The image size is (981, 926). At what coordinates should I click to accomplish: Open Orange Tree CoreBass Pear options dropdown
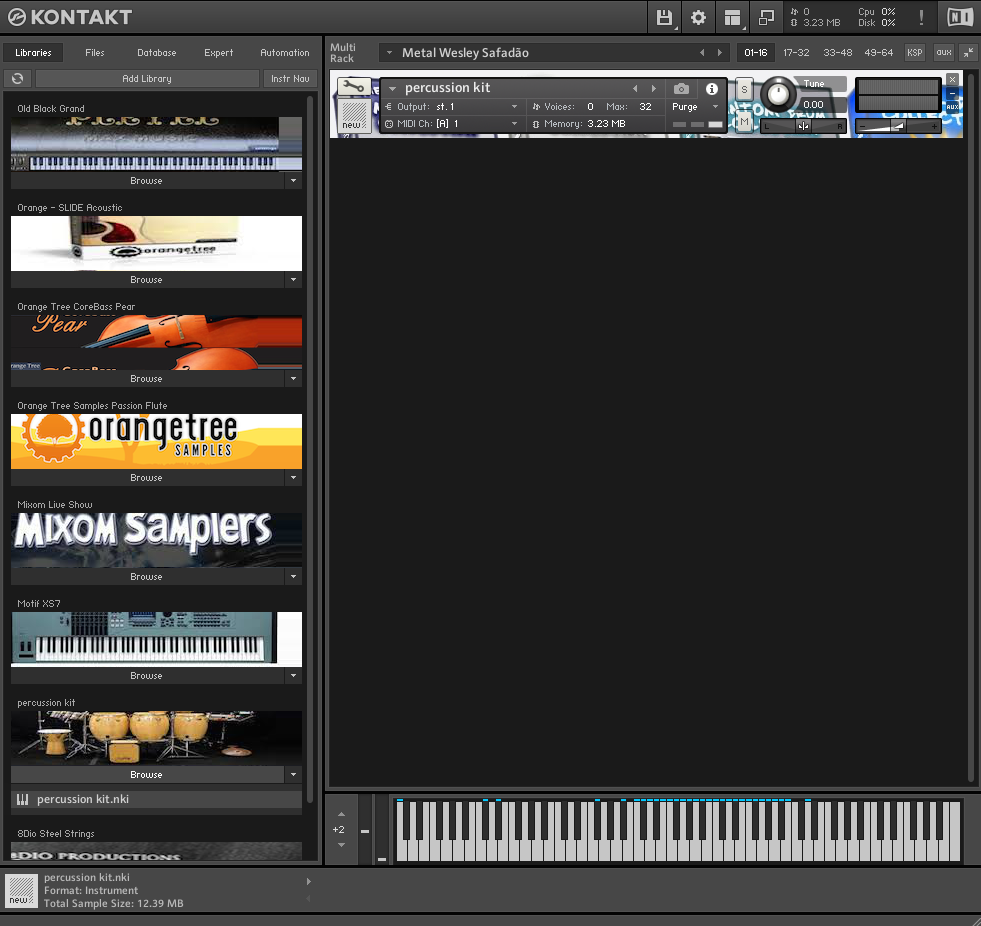tap(293, 379)
